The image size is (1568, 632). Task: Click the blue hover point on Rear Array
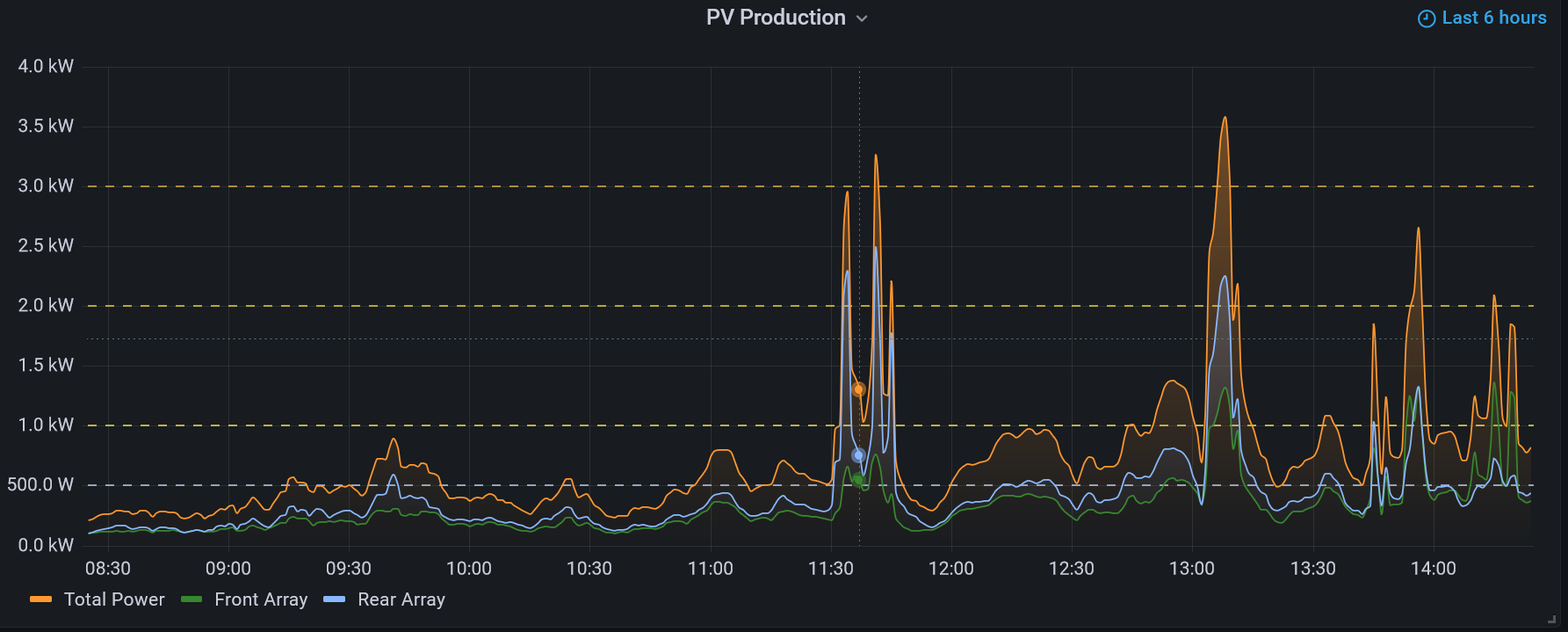[858, 455]
